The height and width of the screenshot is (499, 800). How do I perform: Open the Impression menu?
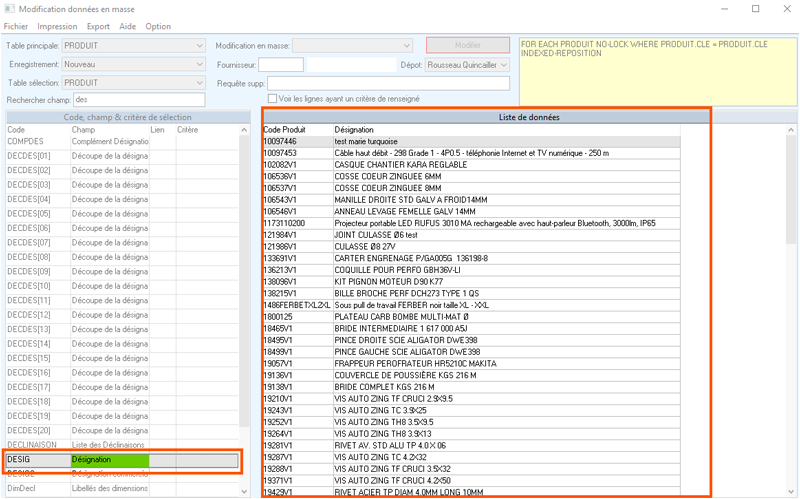[57, 27]
